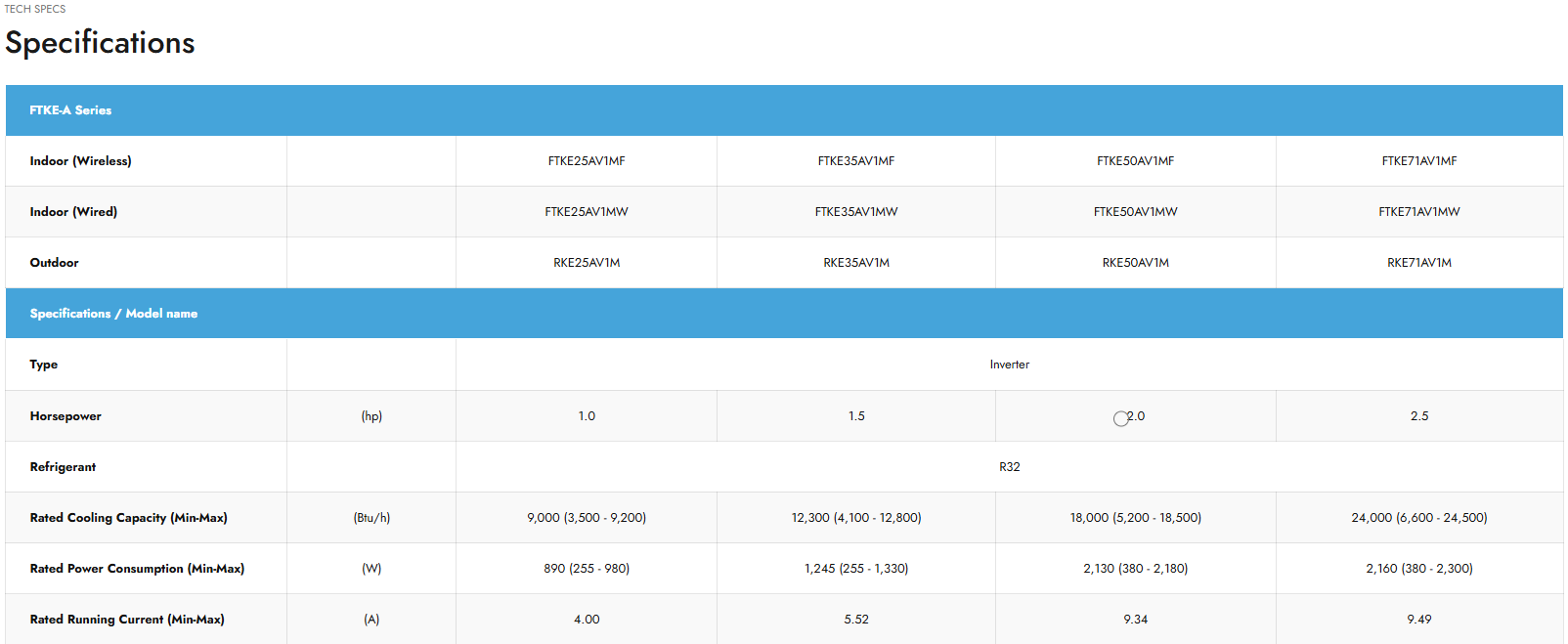Click the Specifications page heading
Viewport: 1568px width, 644px height.
(100, 43)
